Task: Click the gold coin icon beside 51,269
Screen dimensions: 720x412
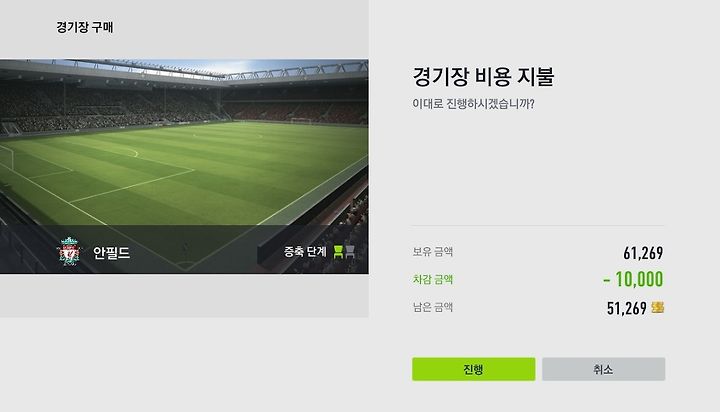Action: [x=658, y=307]
